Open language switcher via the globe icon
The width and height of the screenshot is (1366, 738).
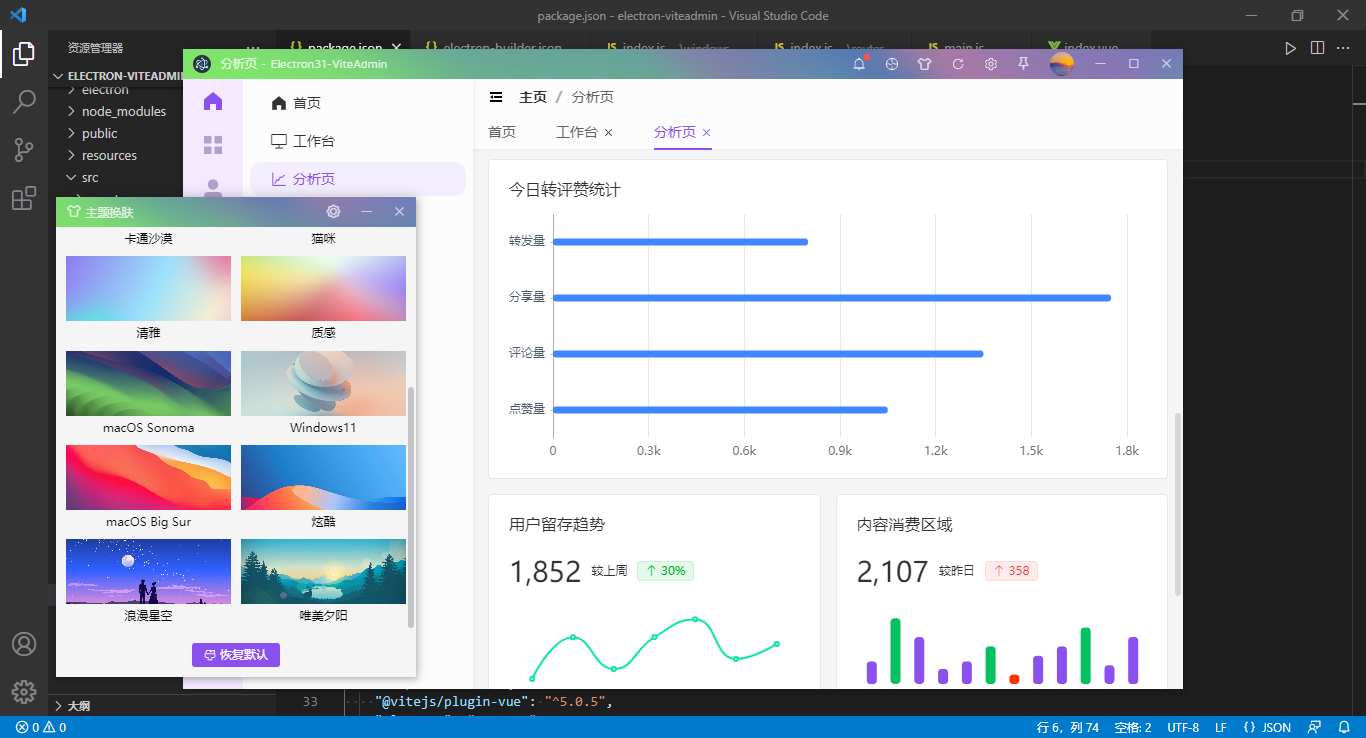tap(891, 63)
